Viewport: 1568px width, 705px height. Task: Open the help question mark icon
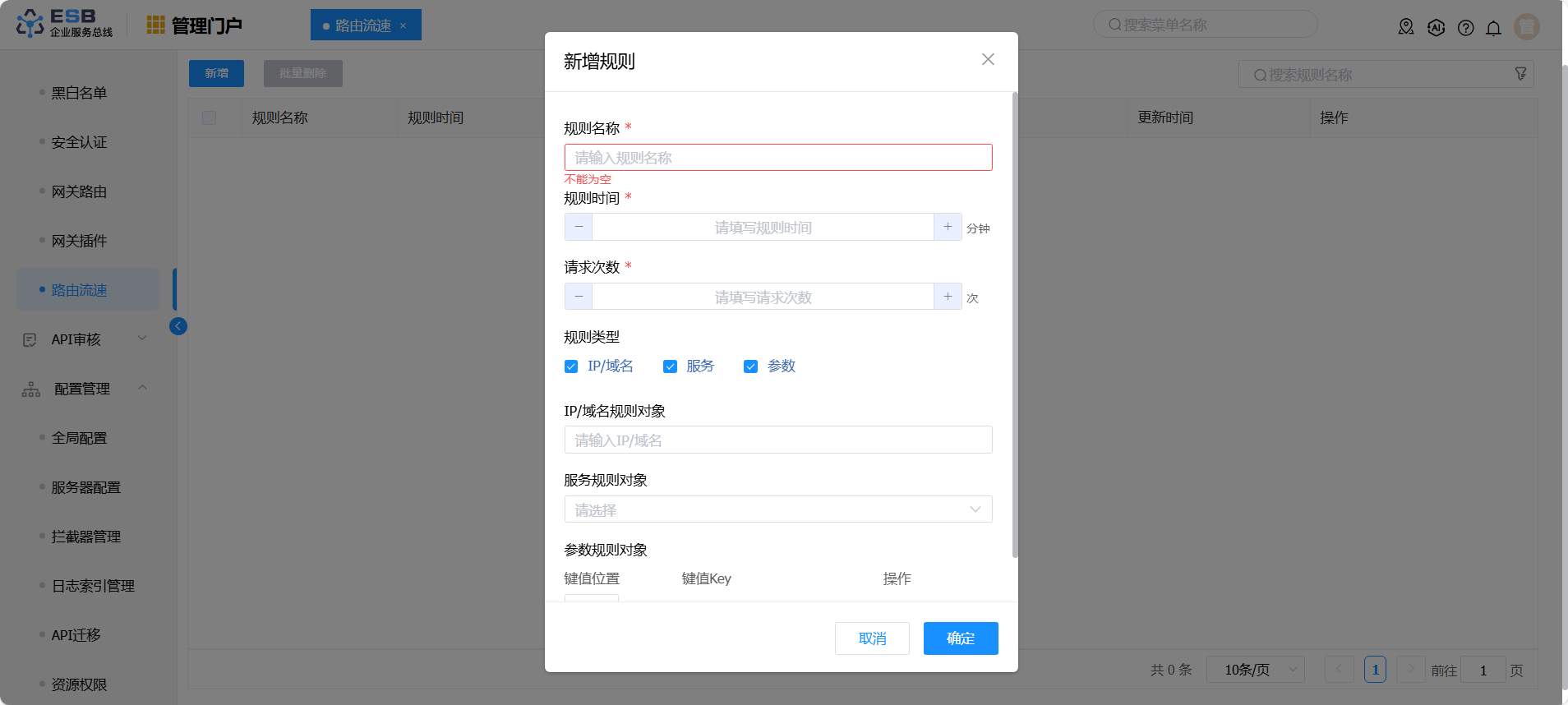[1465, 28]
